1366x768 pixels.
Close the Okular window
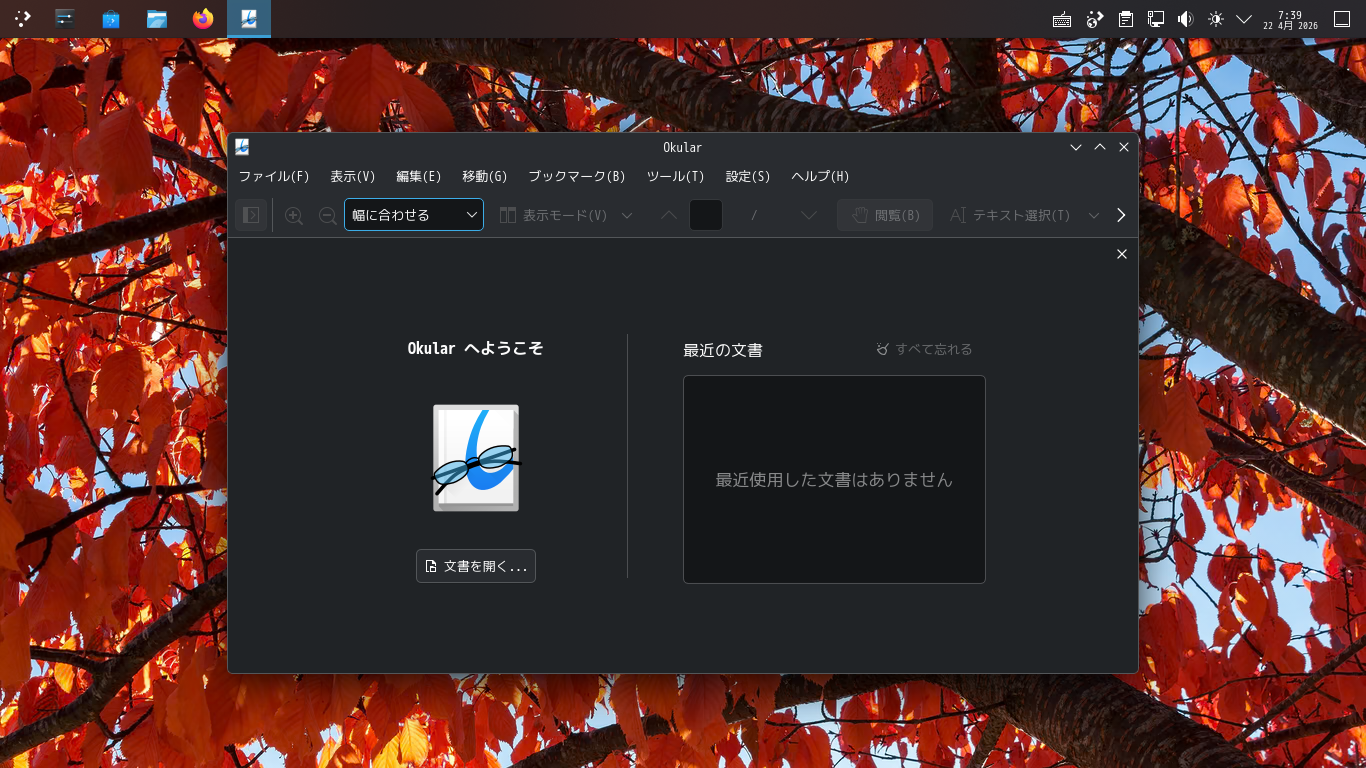(1124, 147)
